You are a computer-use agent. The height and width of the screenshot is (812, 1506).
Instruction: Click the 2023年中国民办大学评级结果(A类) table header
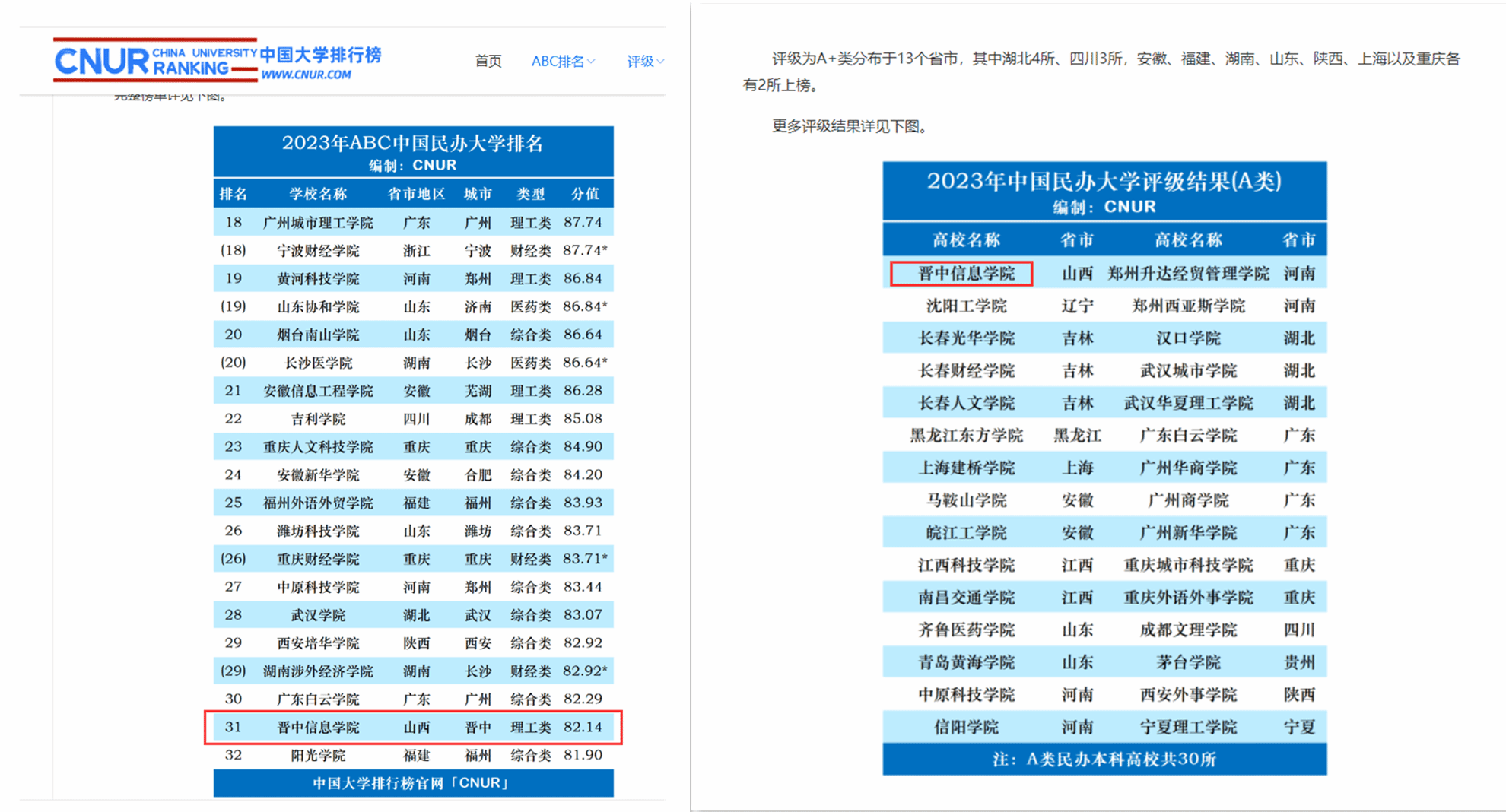1104,182
